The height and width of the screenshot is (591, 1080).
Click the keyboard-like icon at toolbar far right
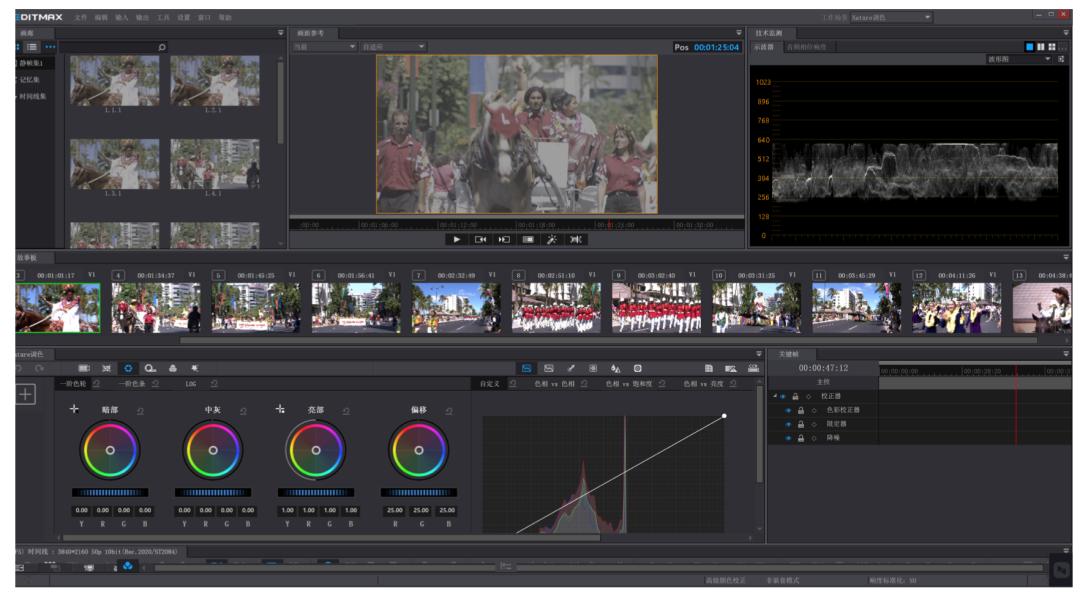[754, 369]
